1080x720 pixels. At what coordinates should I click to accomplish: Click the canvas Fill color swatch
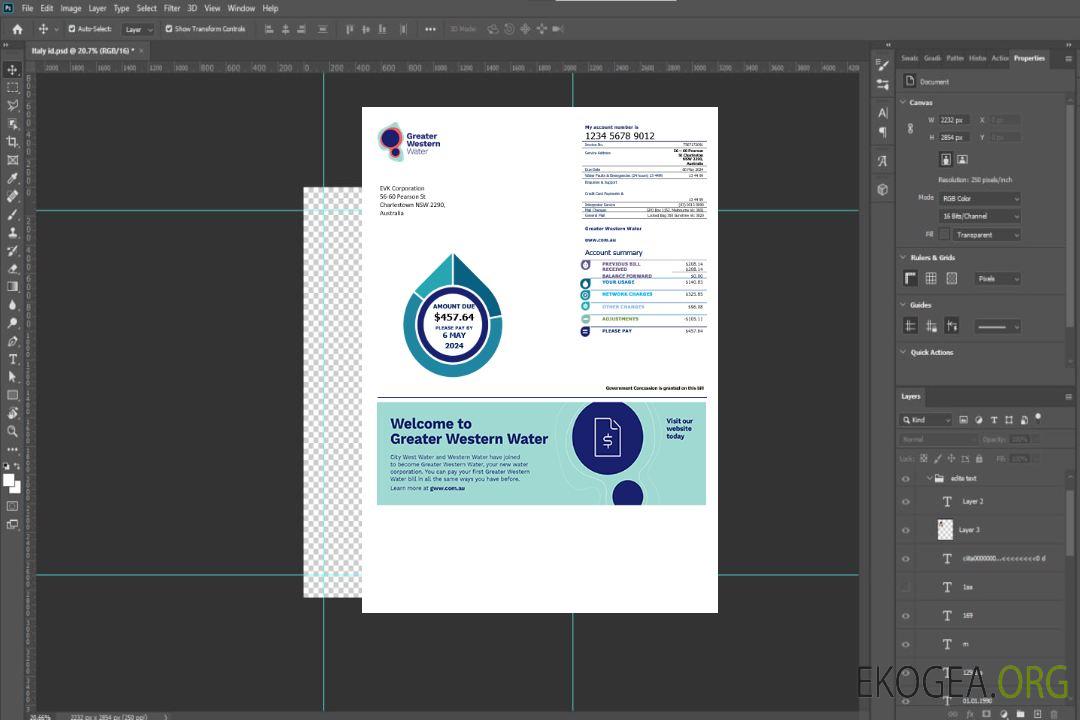[x=945, y=235]
